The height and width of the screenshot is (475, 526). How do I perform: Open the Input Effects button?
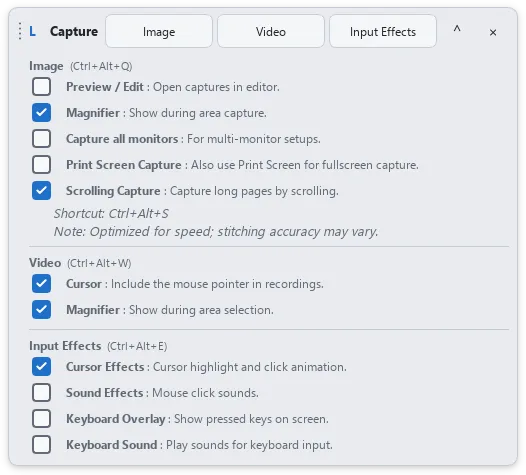(383, 31)
